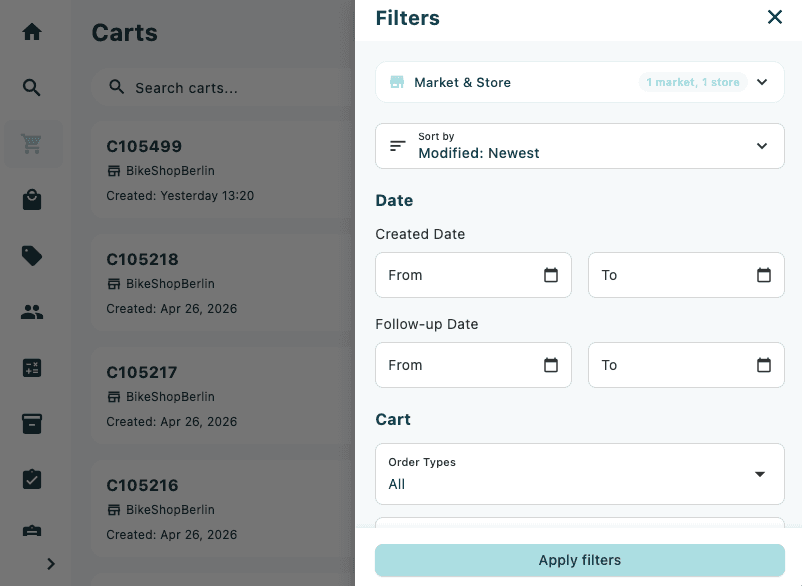This screenshot has height=586, width=802.
Task: Click store icon under cart C105217
Action: tap(114, 397)
